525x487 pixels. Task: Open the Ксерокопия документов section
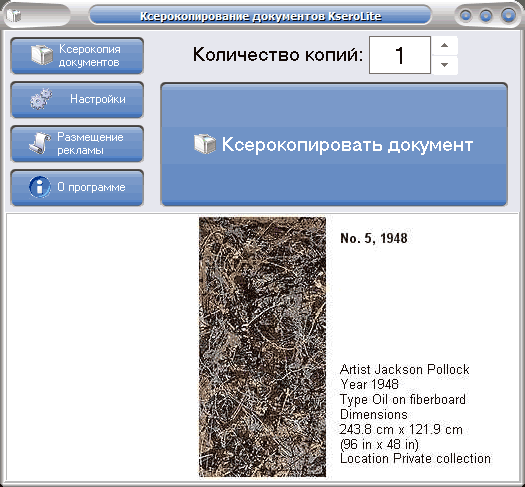[77, 56]
